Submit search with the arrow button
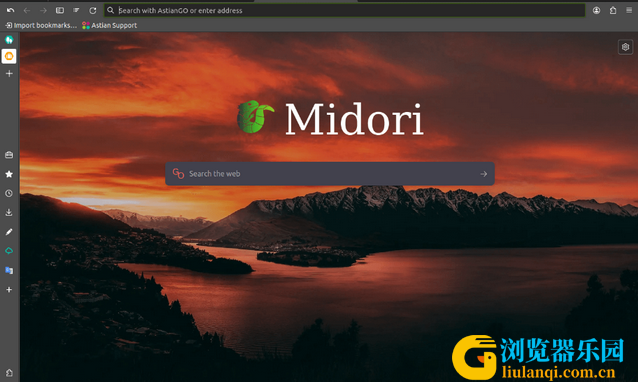The height and width of the screenshot is (382, 638). tap(483, 174)
